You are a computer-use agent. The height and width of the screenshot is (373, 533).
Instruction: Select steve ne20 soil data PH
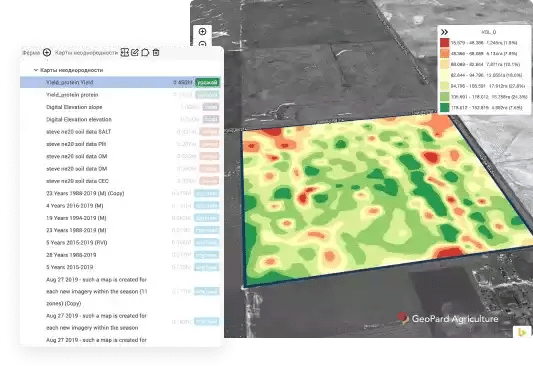point(120,144)
